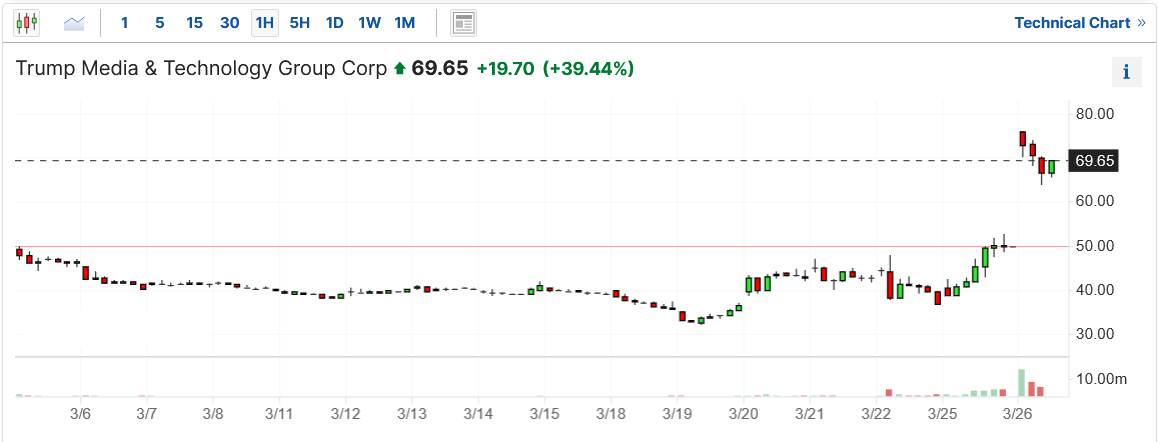Click the last green candle on 3/26
The height and width of the screenshot is (442, 1158).
[x=1052, y=167]
